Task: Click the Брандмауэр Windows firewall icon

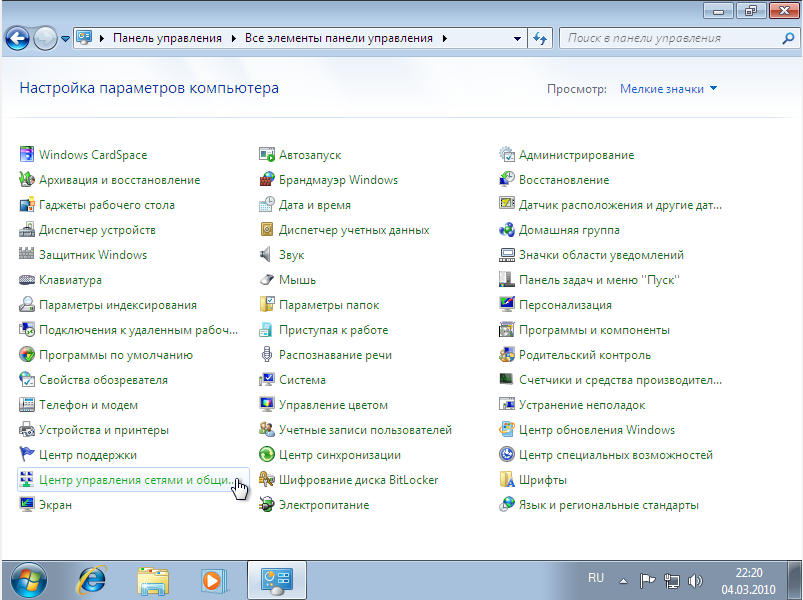Action: (267, 179)
